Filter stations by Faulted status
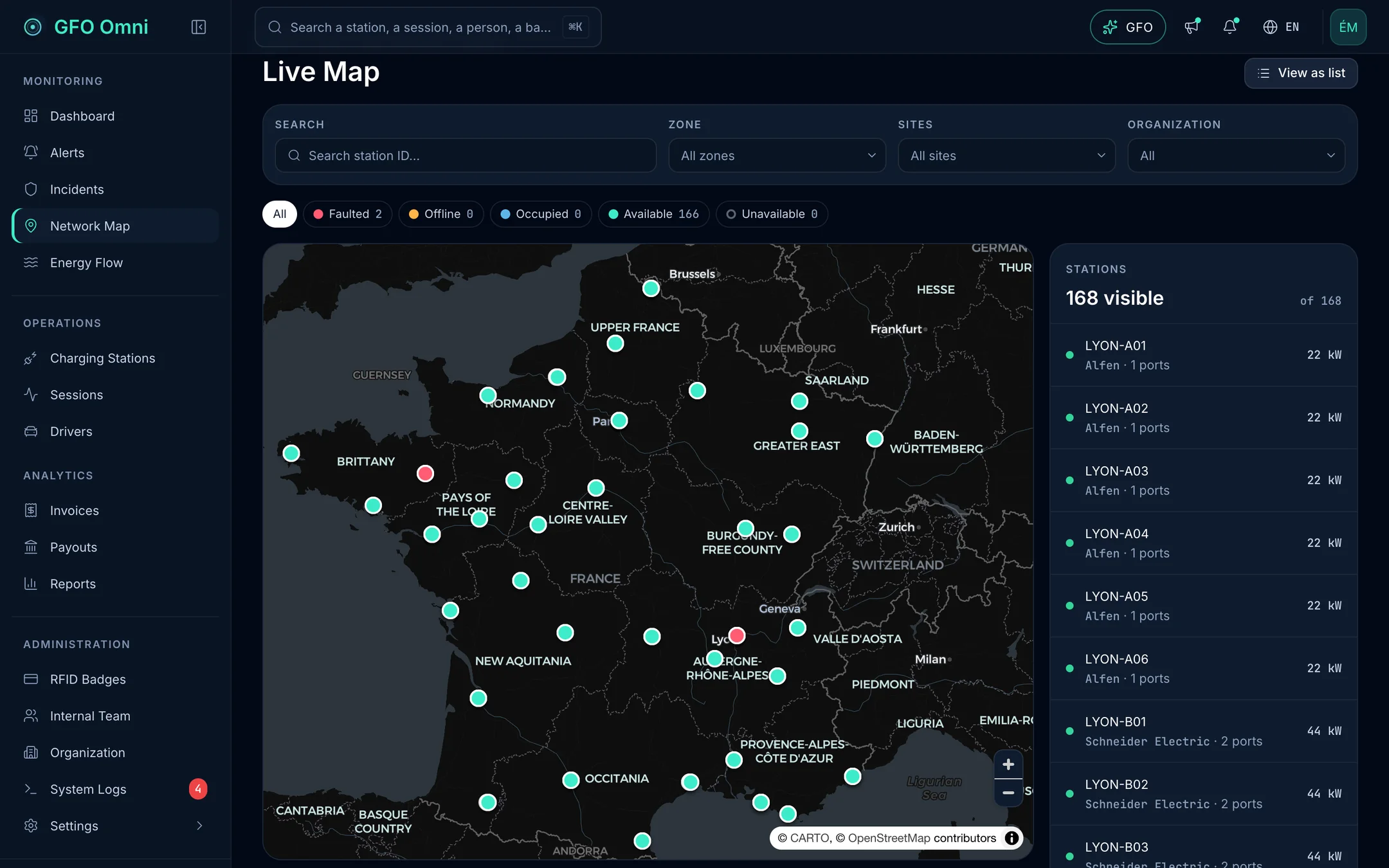 pyautogui.click(x=348, y=214)
